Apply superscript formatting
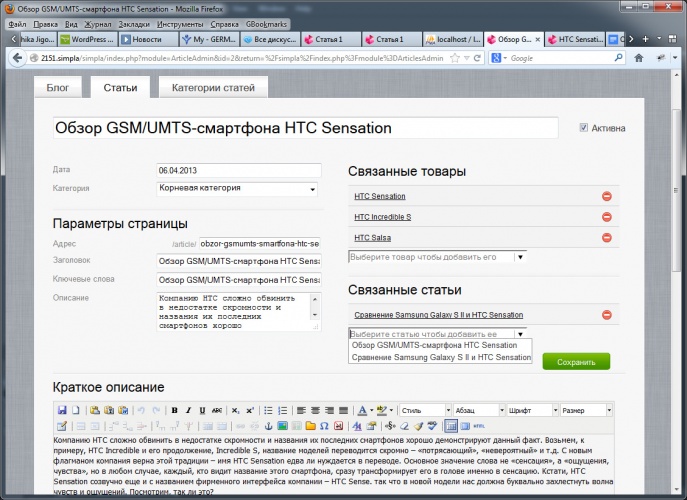Screen dimensions: 687x500 (250, 411)
